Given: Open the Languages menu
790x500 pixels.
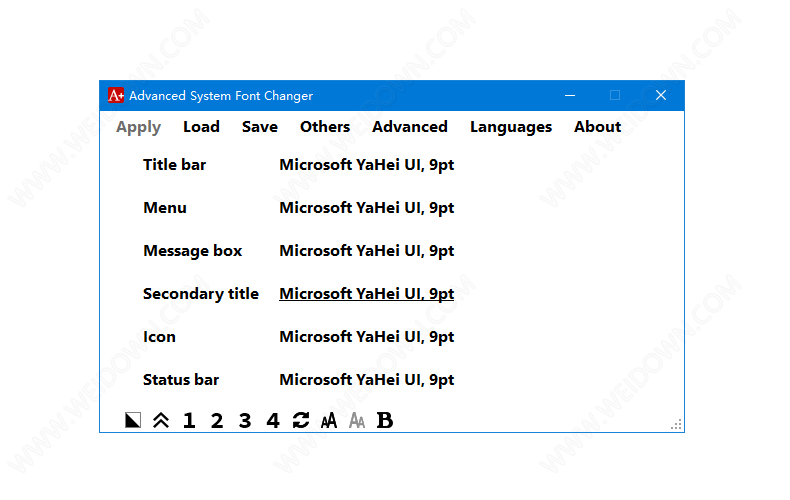Looking at the screenshot, I should click(x=511, y=127).
